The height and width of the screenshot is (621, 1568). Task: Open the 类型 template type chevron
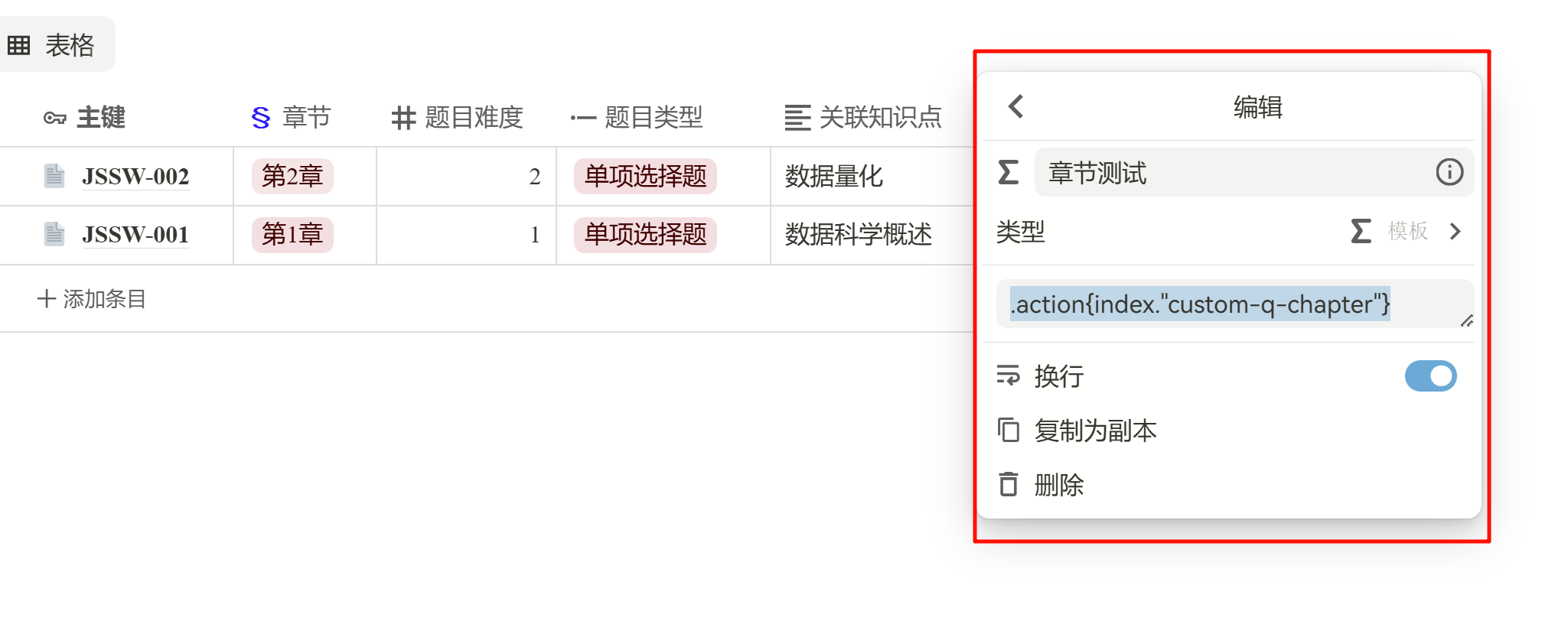click(1455, 231)
